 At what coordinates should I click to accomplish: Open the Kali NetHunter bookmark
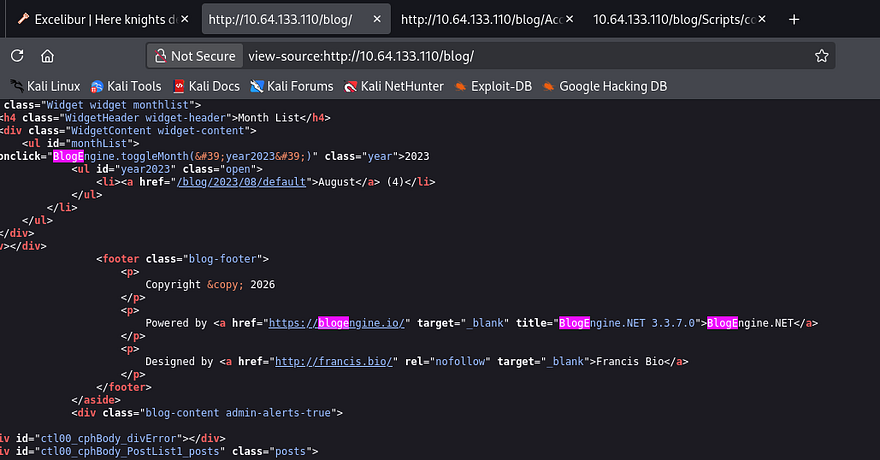click(x=394, y=86)
